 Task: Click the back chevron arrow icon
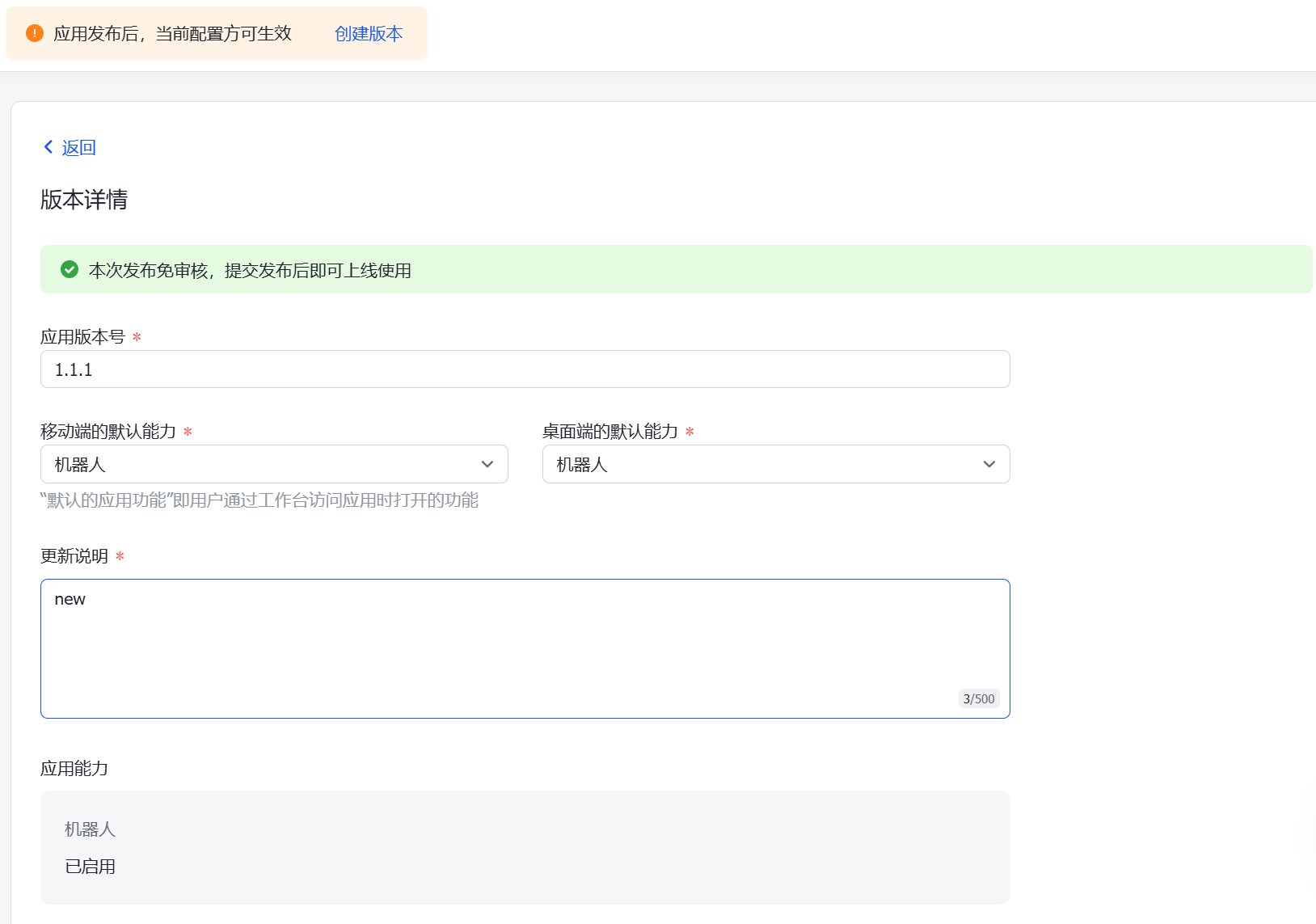coord(49,147)
